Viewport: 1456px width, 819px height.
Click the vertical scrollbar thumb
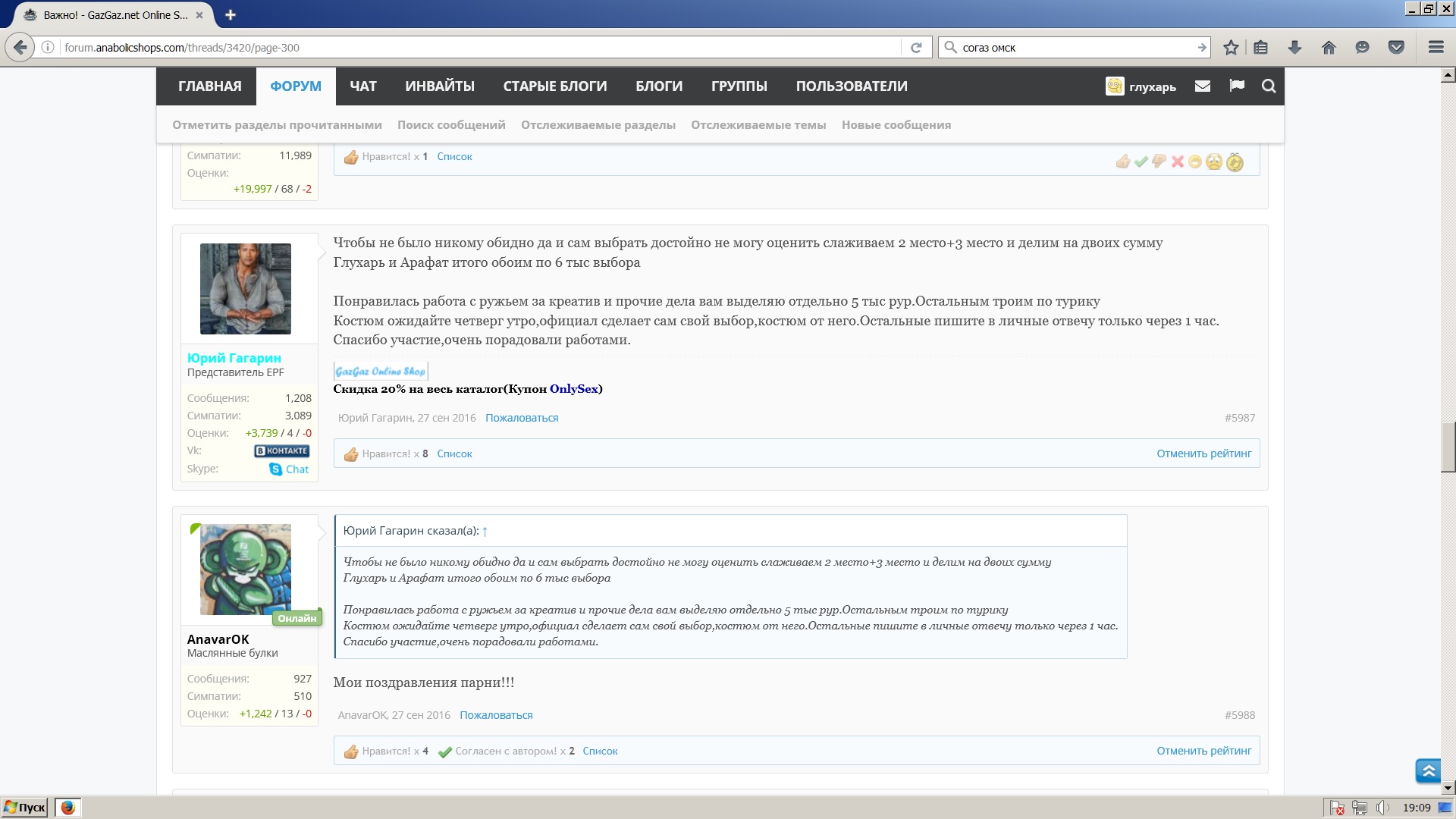coord(1448,447)
